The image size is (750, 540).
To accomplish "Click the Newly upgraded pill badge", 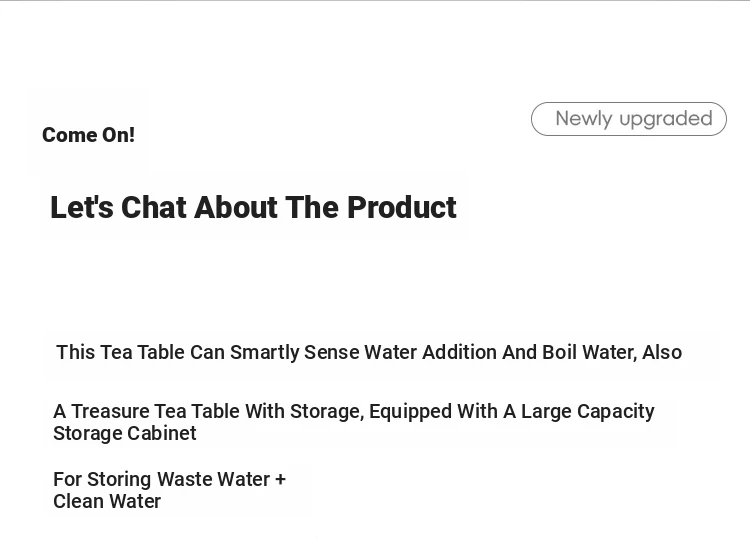I will [629, 119].
